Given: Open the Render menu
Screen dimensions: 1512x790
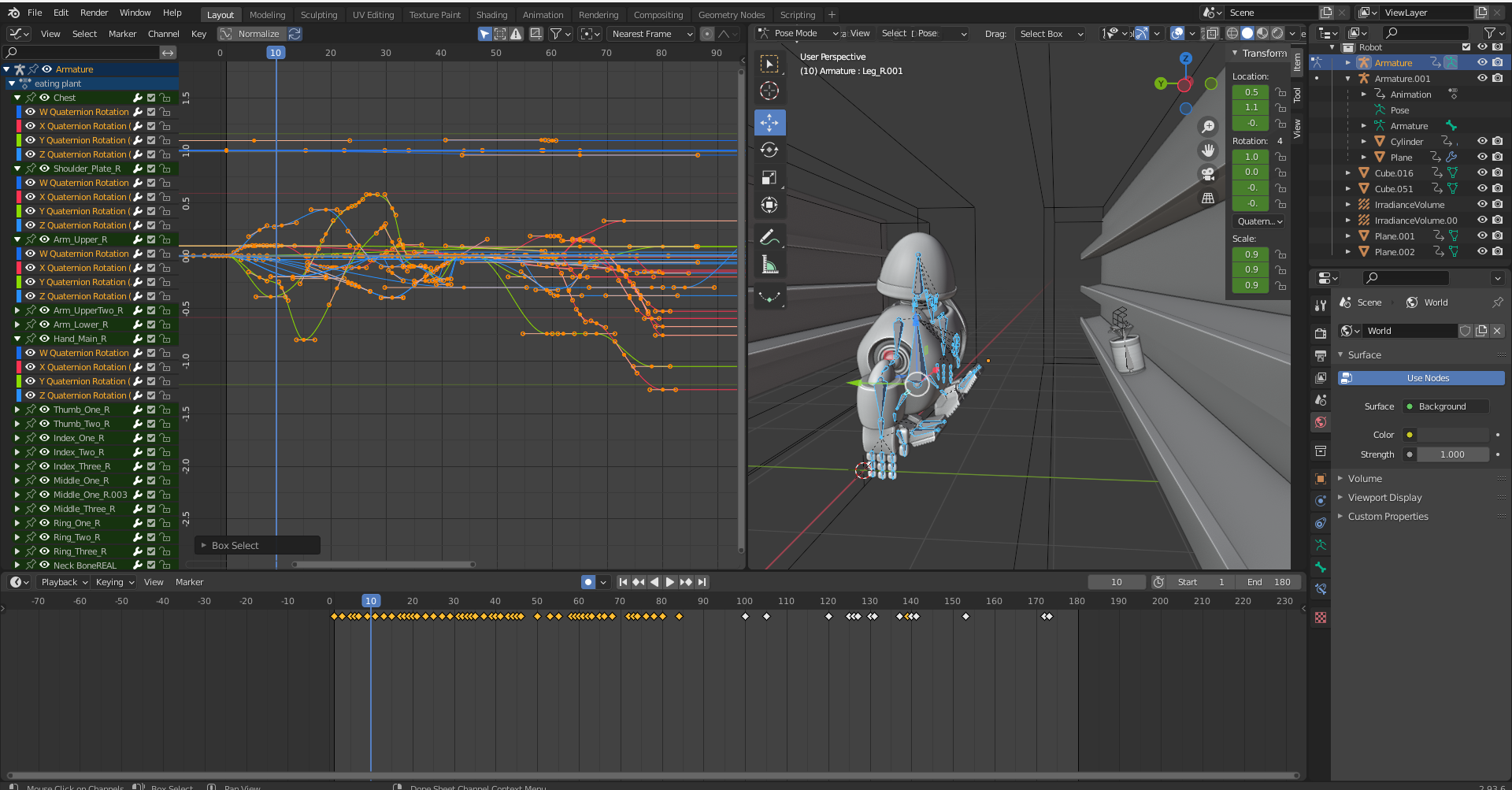Looking at the screenshot, I should click(x=94, y=13).
